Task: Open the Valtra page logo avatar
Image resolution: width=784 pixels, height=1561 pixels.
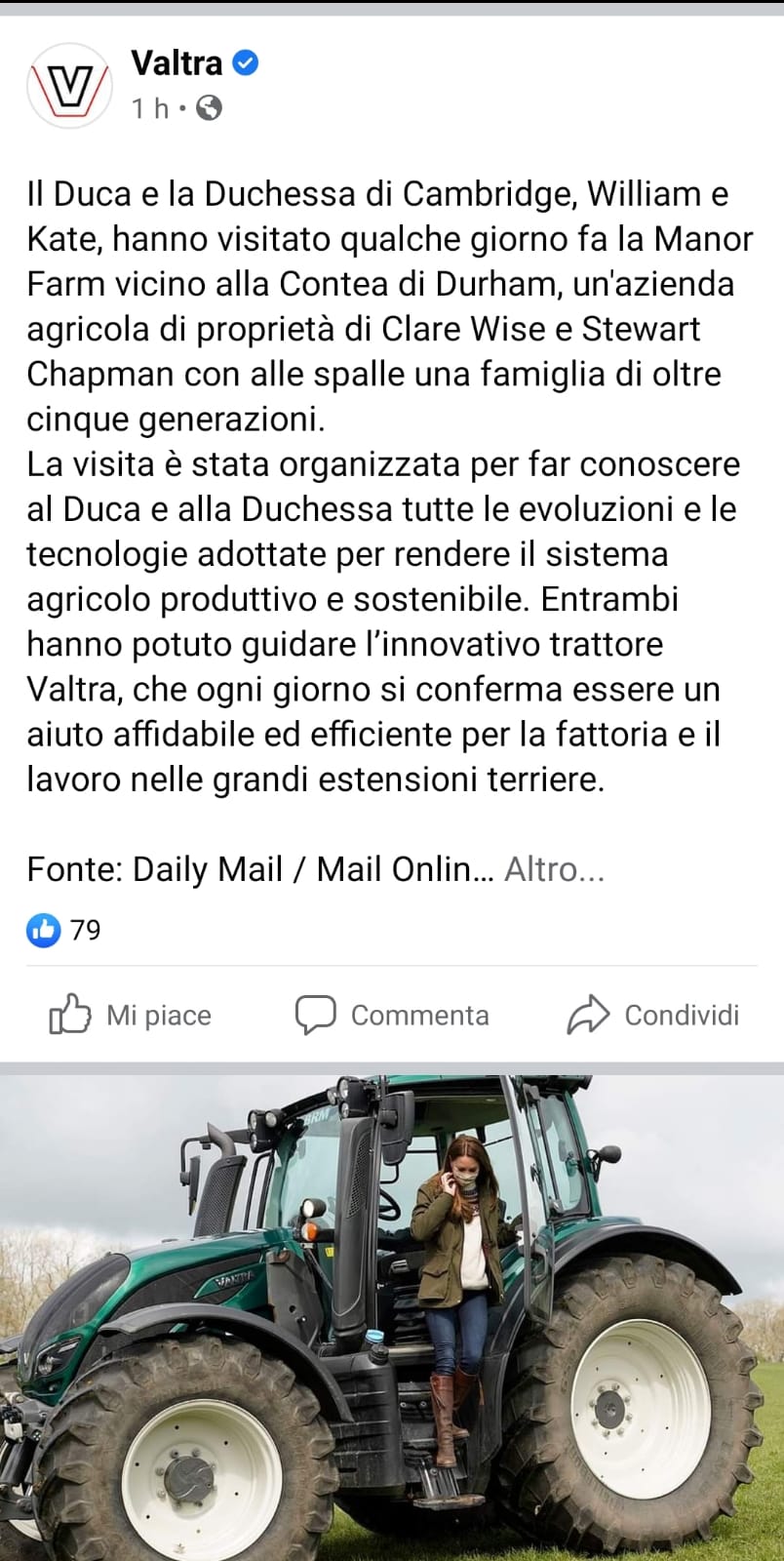Action: 69,86
